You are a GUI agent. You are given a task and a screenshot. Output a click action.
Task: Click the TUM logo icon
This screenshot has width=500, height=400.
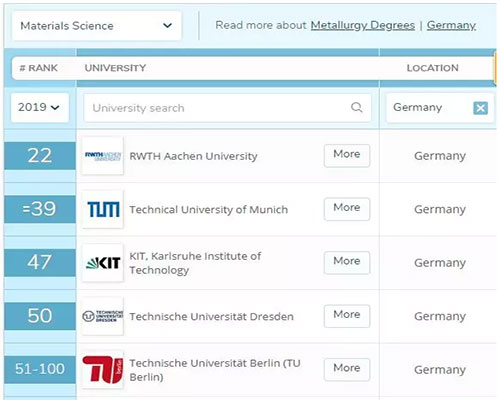(103, 209)
